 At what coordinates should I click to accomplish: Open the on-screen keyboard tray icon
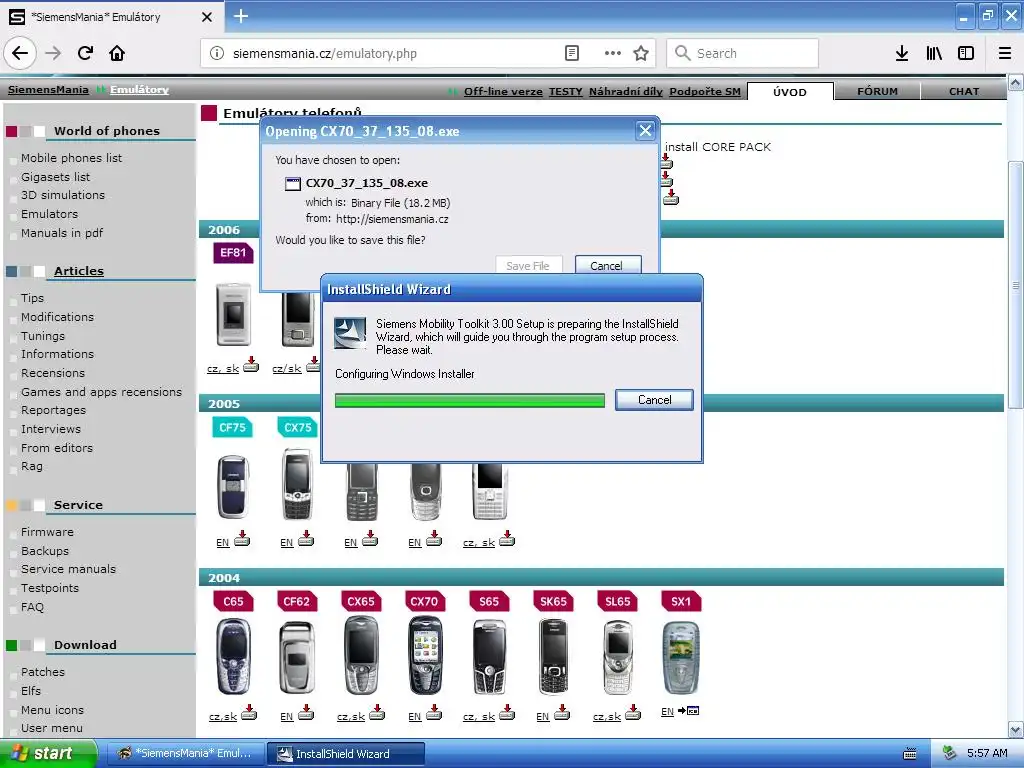pos(910,754)
